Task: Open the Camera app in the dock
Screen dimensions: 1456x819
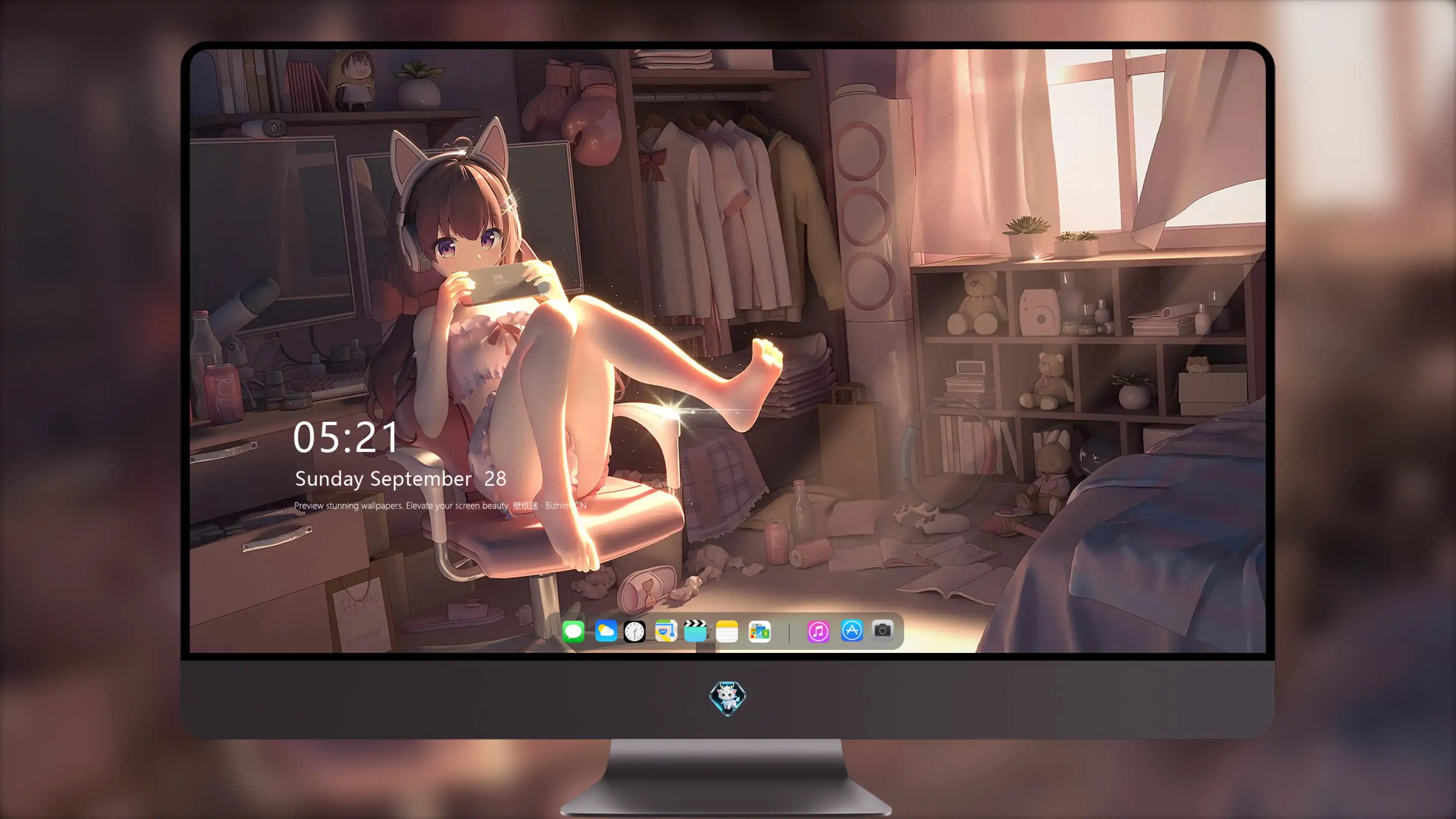Action: point(882,631)
